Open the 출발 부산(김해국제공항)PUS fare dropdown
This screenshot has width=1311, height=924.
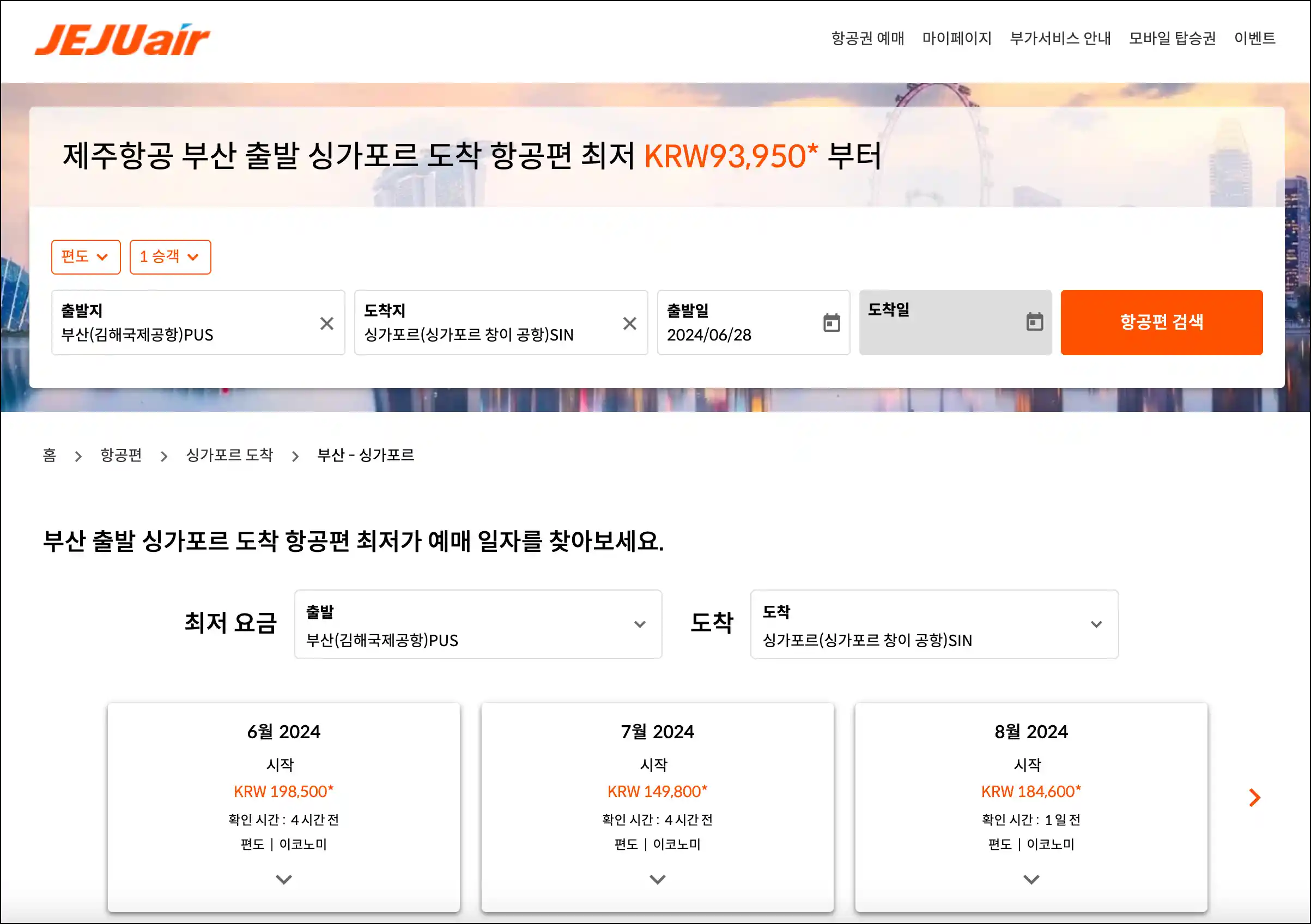(x=478, y=624)
